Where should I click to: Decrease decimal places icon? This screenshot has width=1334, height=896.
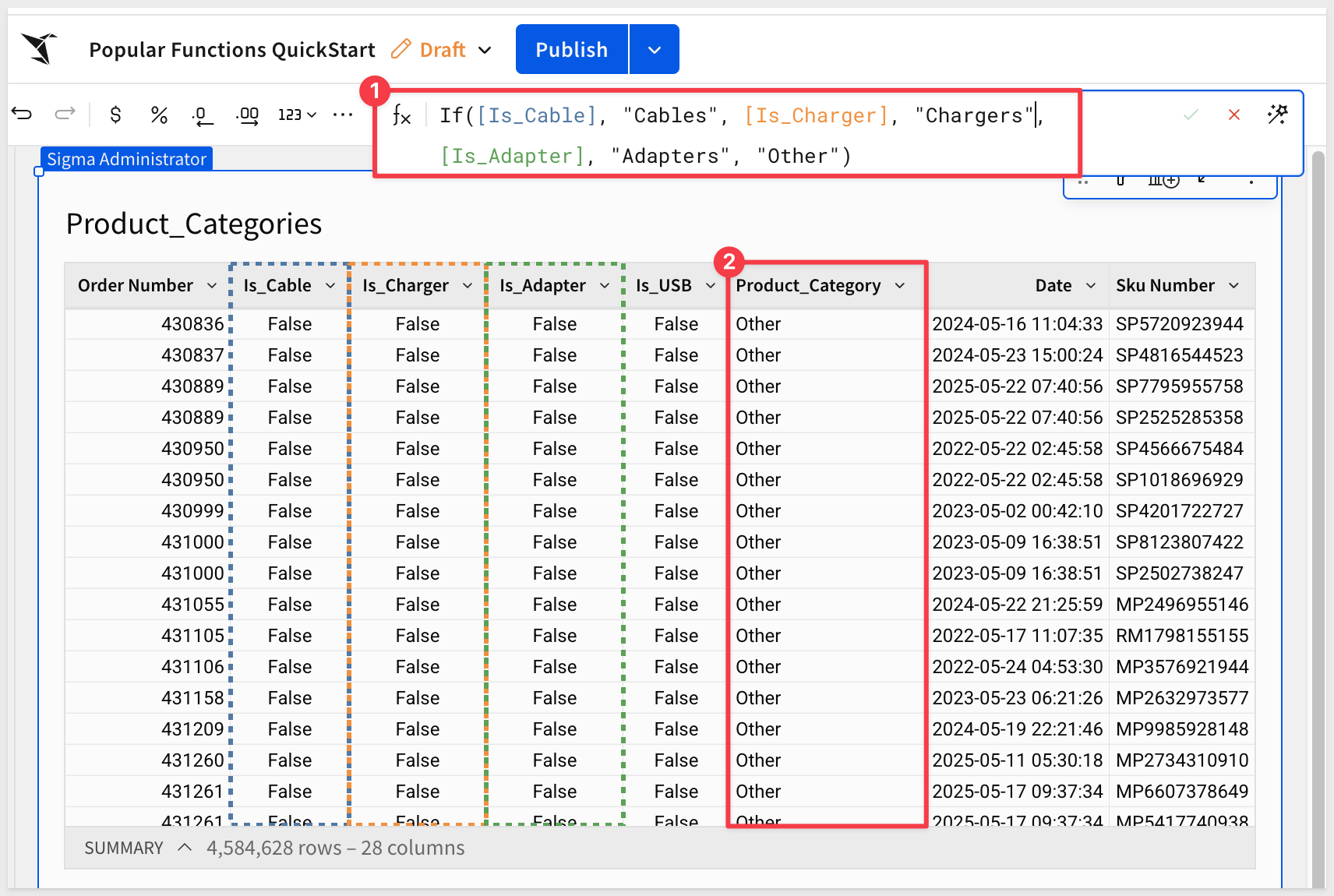(x=202, y=116)
